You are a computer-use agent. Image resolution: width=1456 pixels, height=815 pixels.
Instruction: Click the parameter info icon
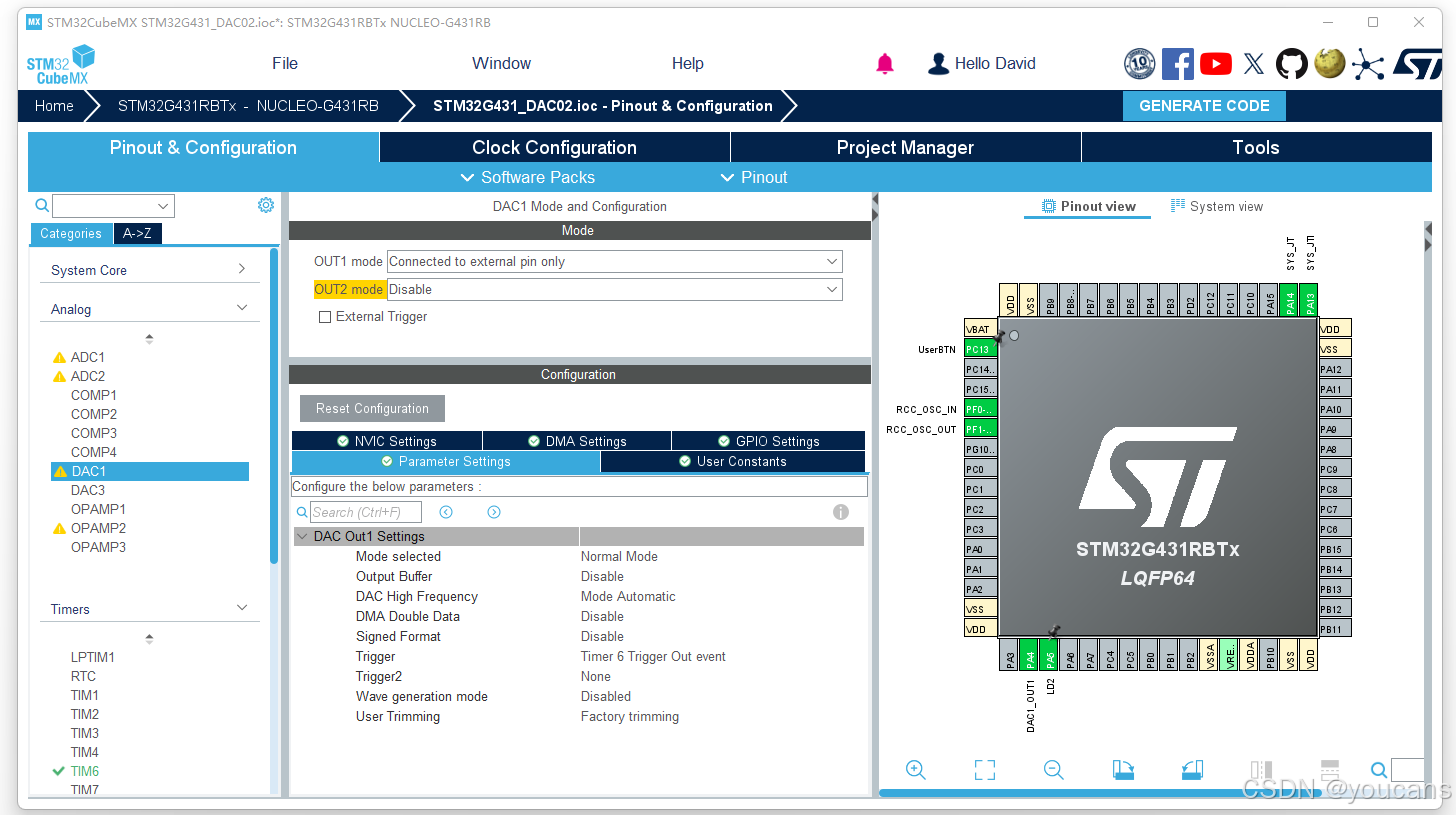[x=841, y=512]
